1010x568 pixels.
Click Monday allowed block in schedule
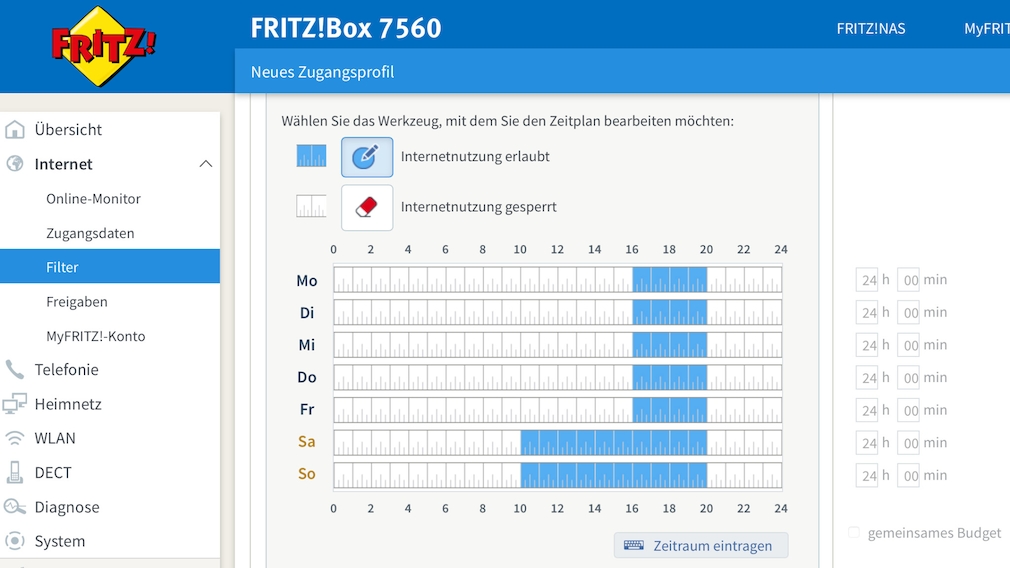[x=670, y=280]
